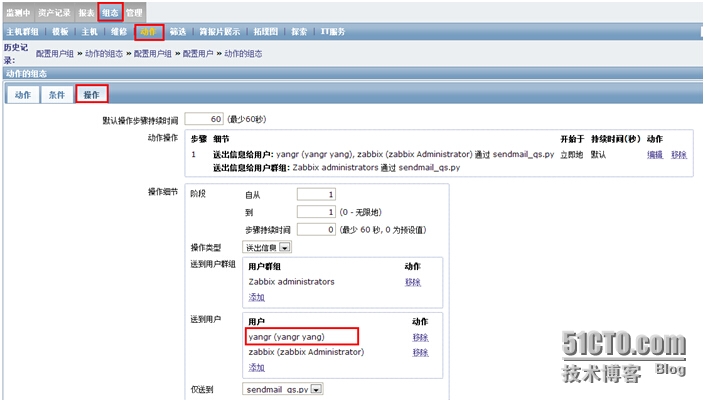
Task: Open the 监测中 top menu tab
Action: [x=18, y=13]
